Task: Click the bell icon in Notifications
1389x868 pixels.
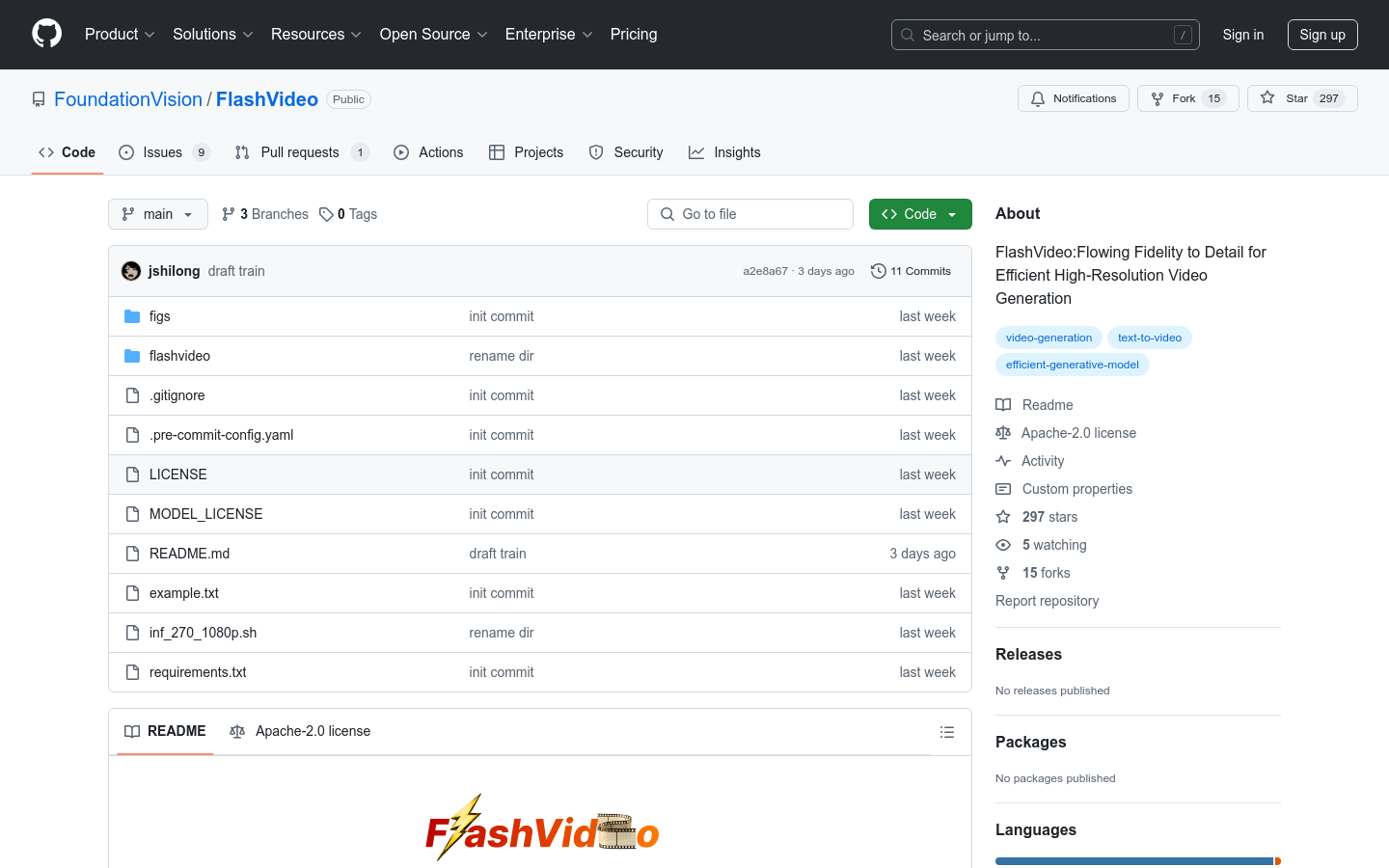Action: (1038, 98)
